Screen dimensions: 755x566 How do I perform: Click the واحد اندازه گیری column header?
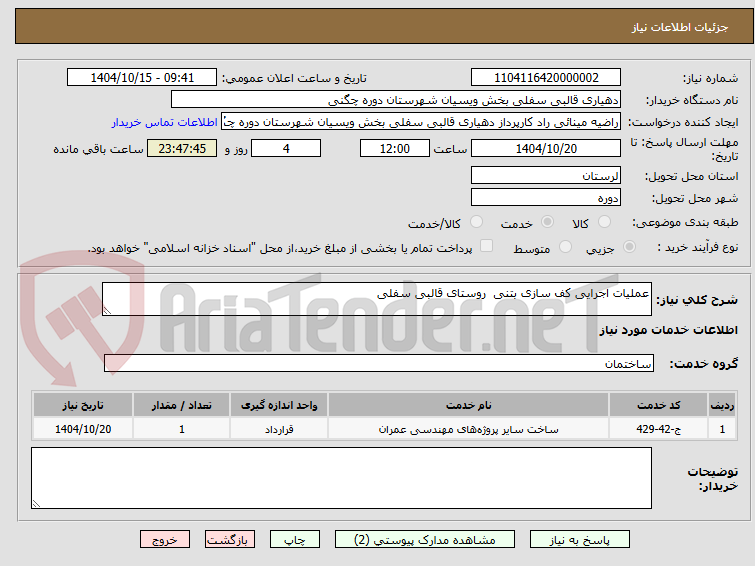(279, 405)
